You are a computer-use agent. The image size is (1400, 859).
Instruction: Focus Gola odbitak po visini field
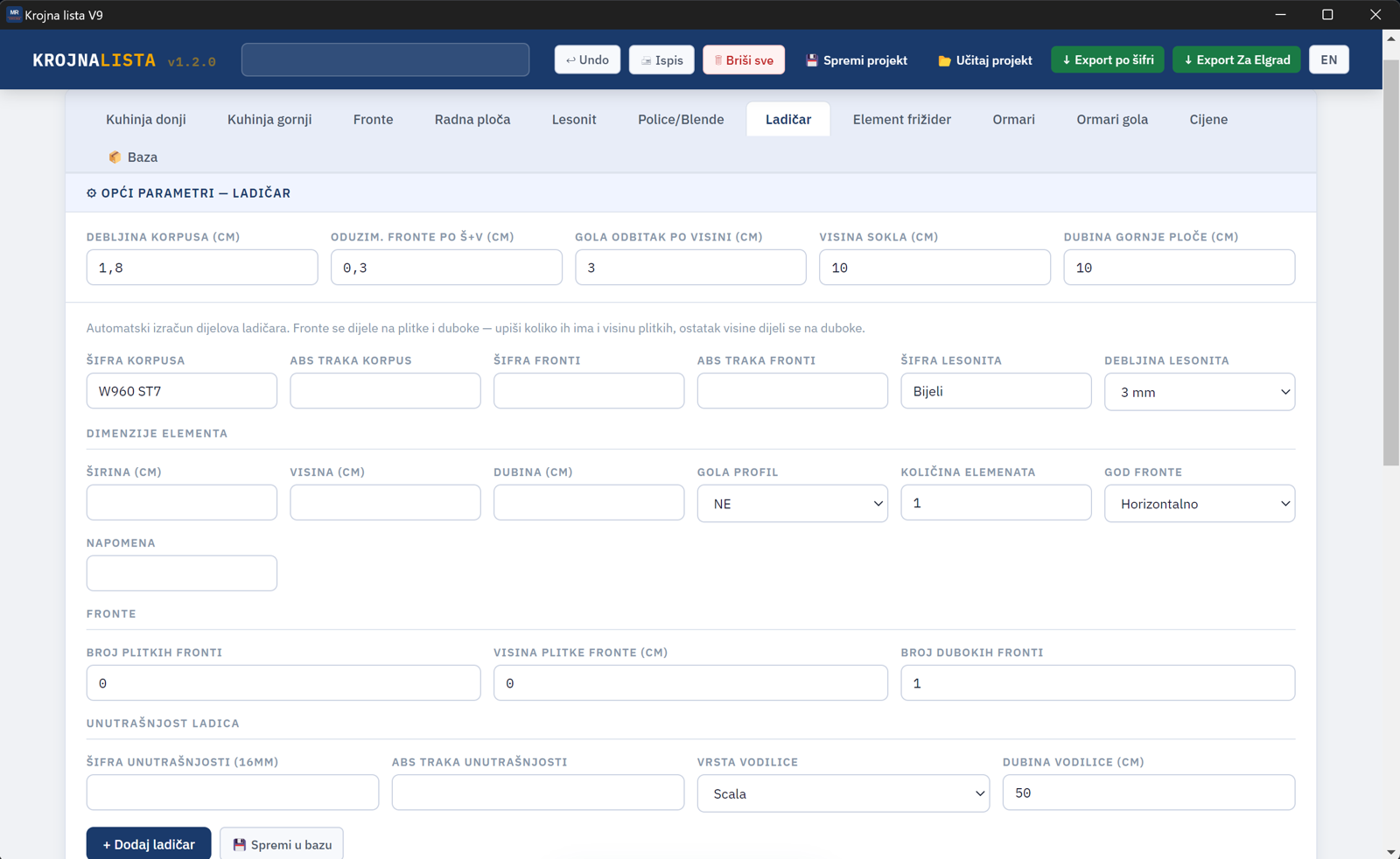coord(690,268)
